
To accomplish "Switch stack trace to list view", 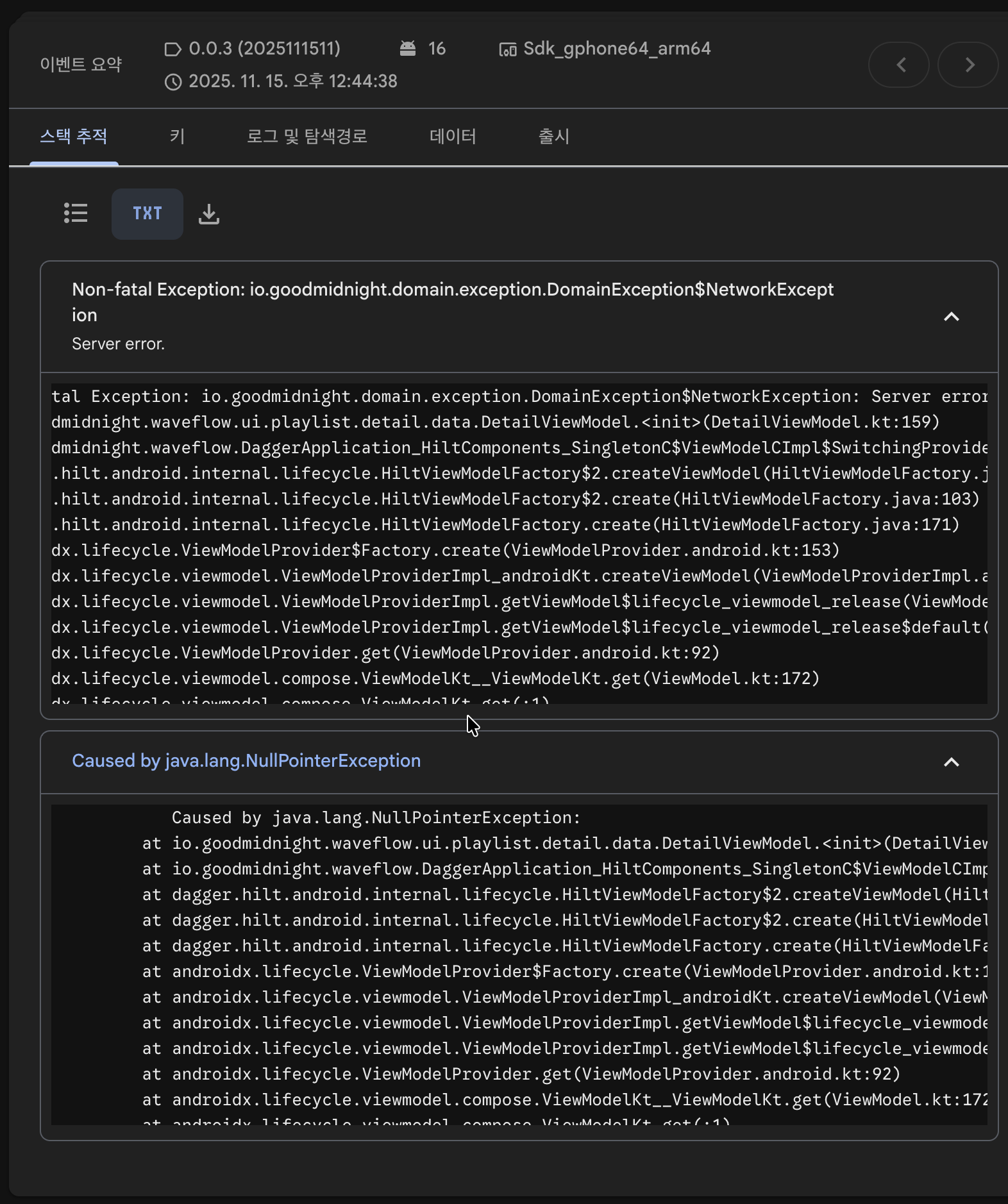I will pos(76,213).
